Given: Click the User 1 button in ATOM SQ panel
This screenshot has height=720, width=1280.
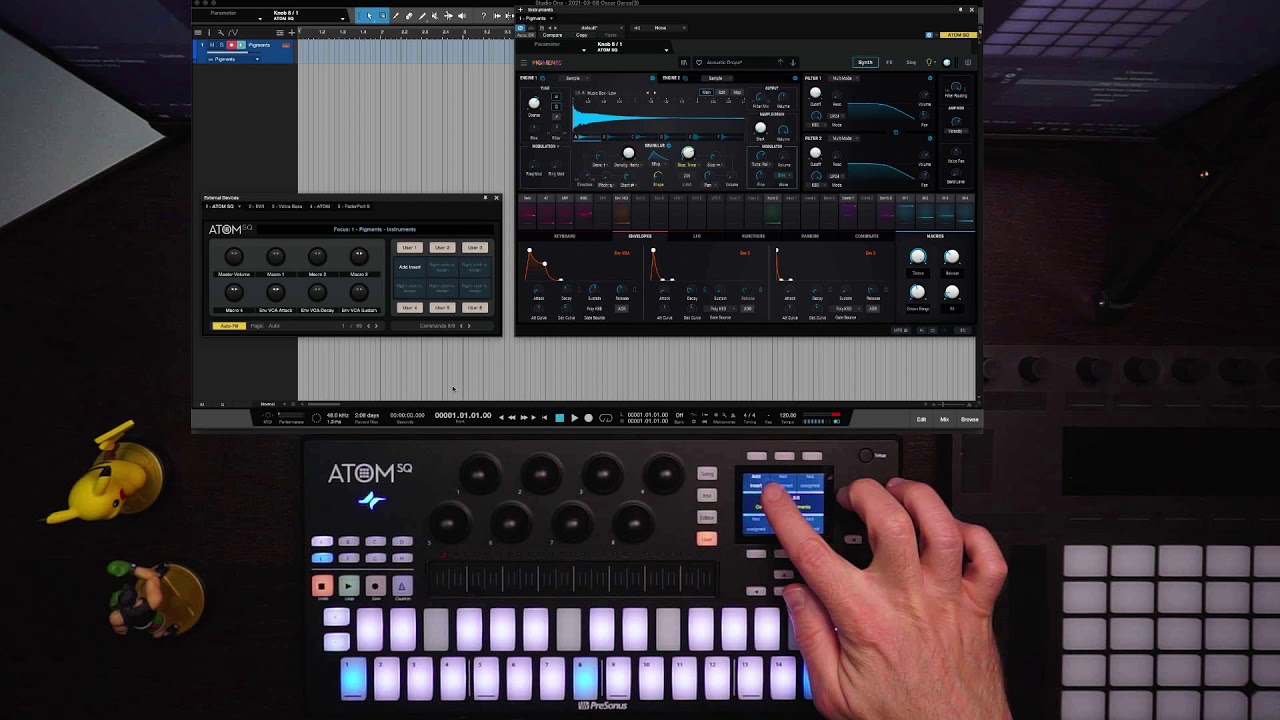Looking at the screenshot, I should [410, 247].
